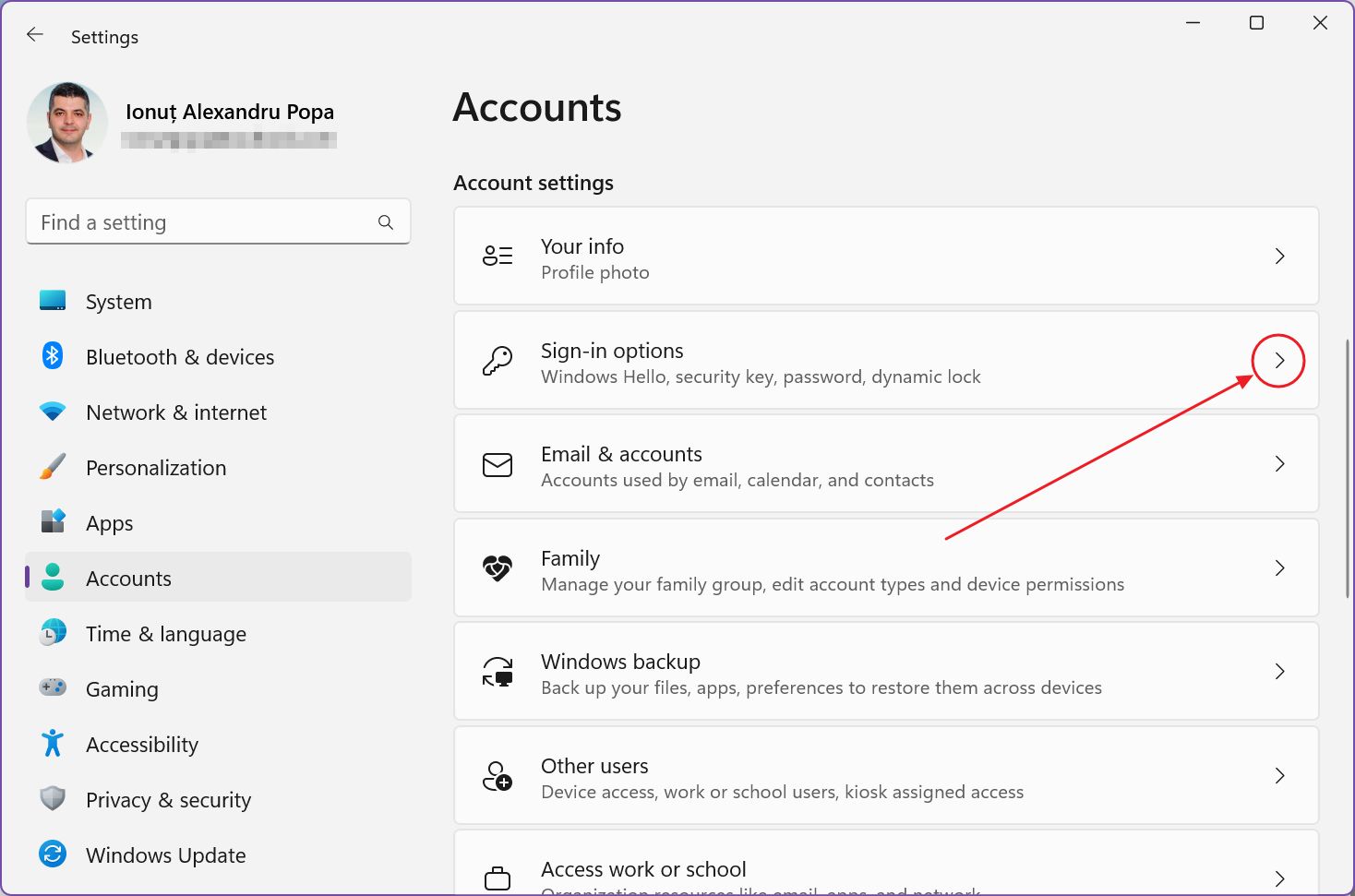Viewport: 1355px width, 896px height.
Task: Click the Family heart icon
Action: pyautogui.click(x=498, y=567)
